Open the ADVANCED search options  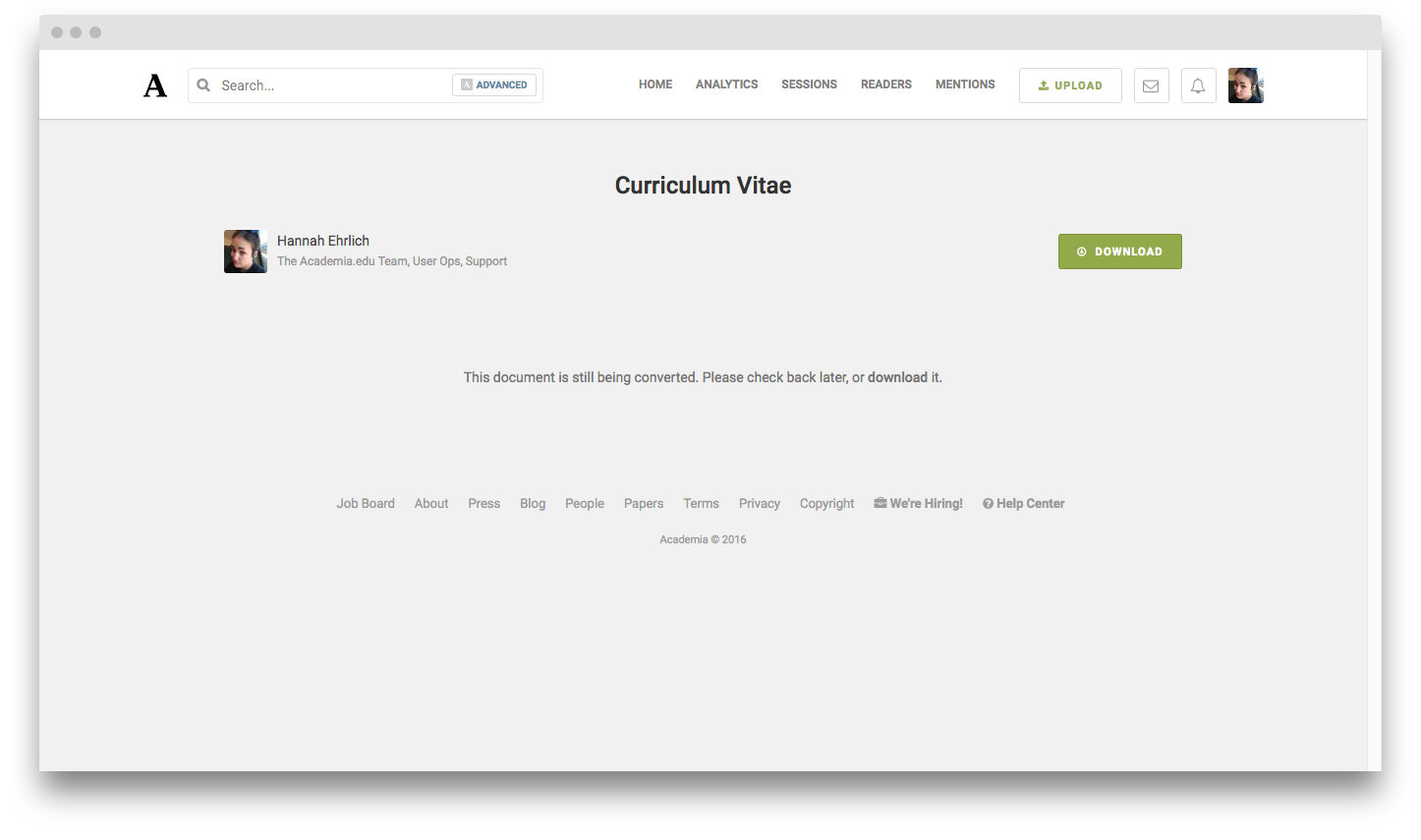point(494,84)
